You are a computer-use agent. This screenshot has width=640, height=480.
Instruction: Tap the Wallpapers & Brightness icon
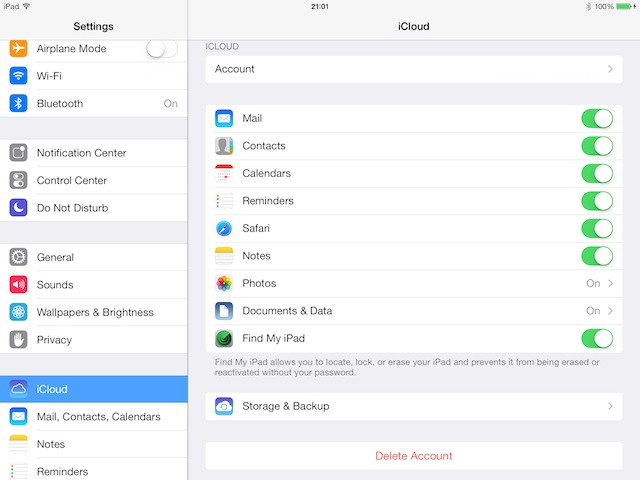(18, 312)
